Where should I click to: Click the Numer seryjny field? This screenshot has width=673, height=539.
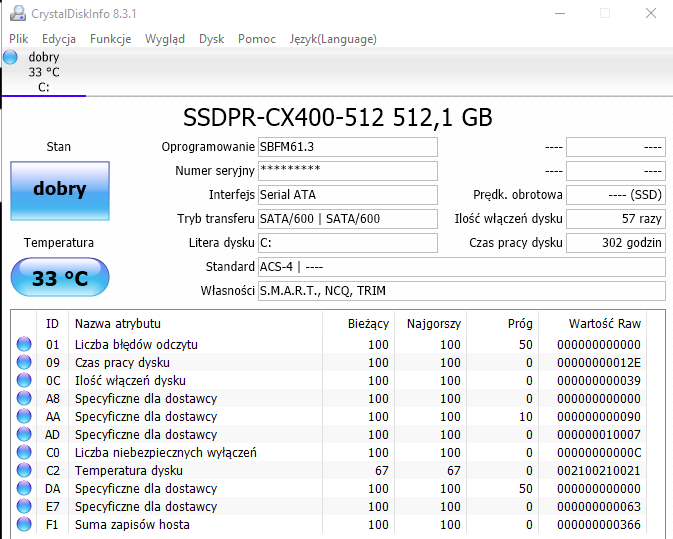[348, 171]
